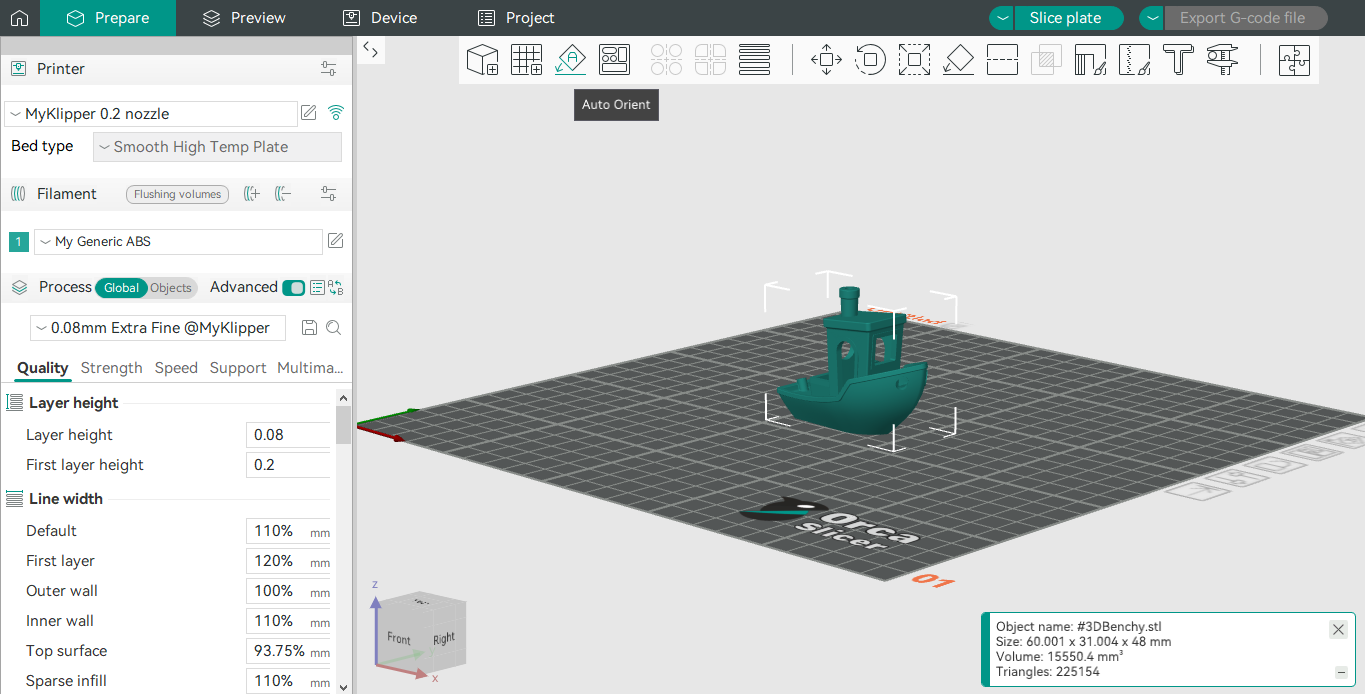Open the Support settings tab
Viewport: 1365px width, 694px height.
238,368
